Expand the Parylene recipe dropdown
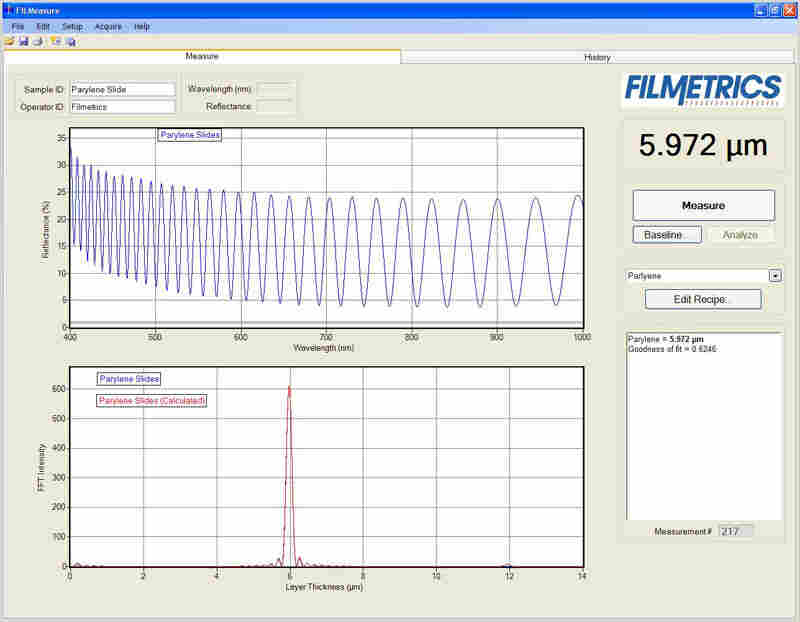The width and height of the screenshot is (800, 622). tap(774, 276)
